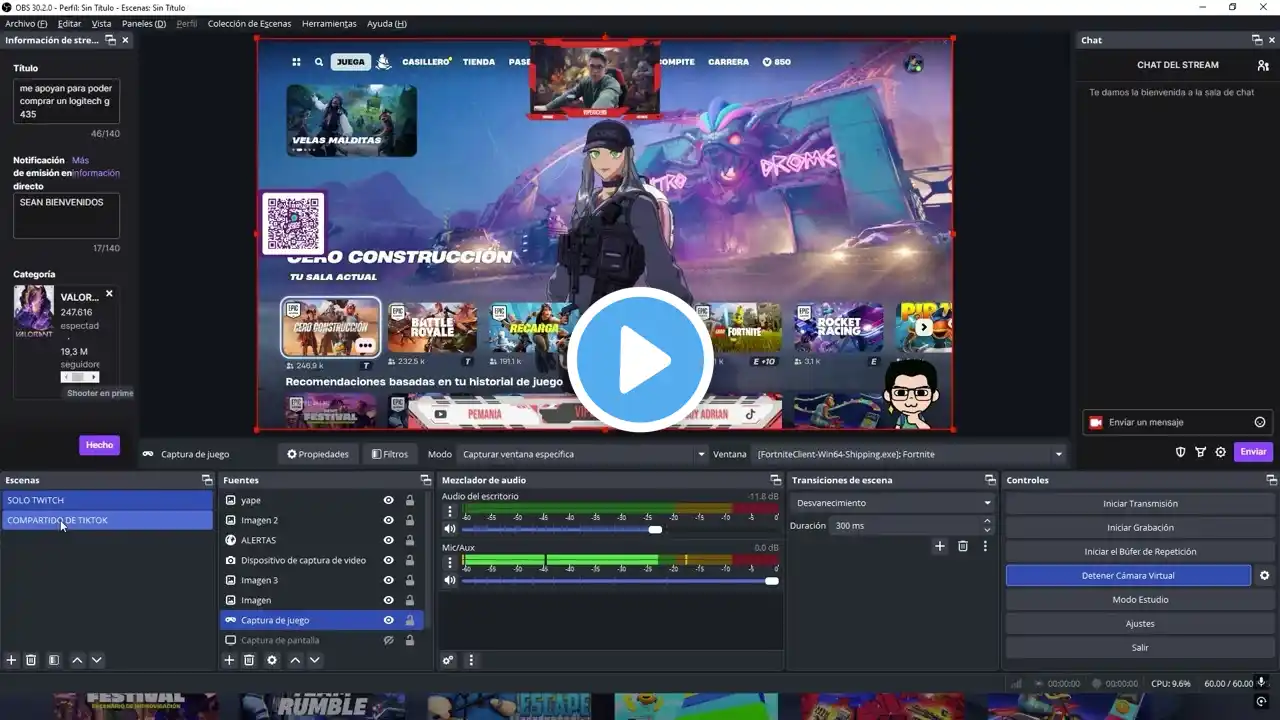Viewport: 1280px width, 720px height.
Task: Add a new source in Fuentes panel
Action: (229, 660)
